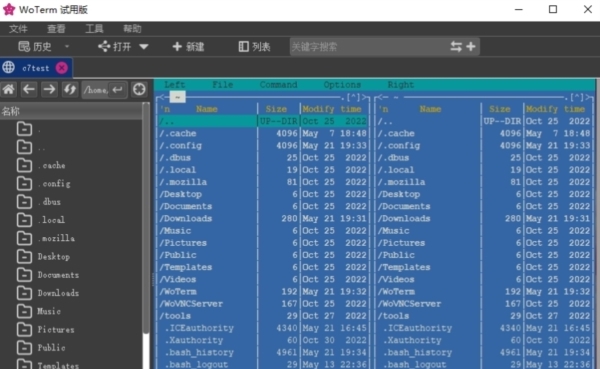Viewport: 600px width, 369px height.
Task: Click the left panel Modify time header
Action: click(332, 109)
